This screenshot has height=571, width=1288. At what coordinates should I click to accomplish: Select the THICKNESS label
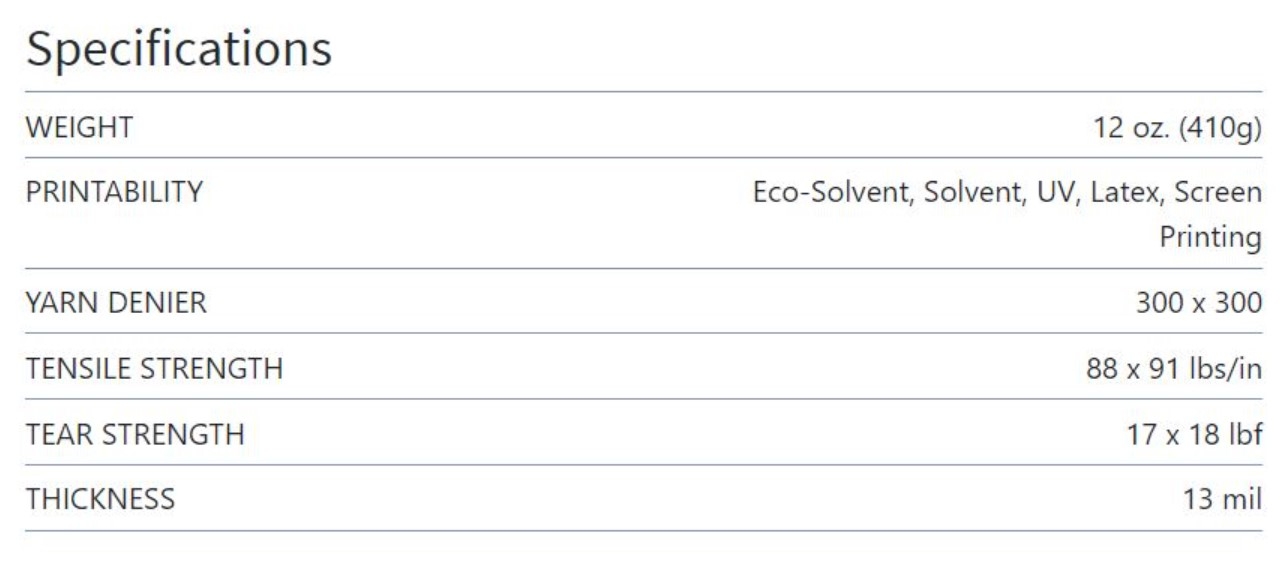coord(101,498)
